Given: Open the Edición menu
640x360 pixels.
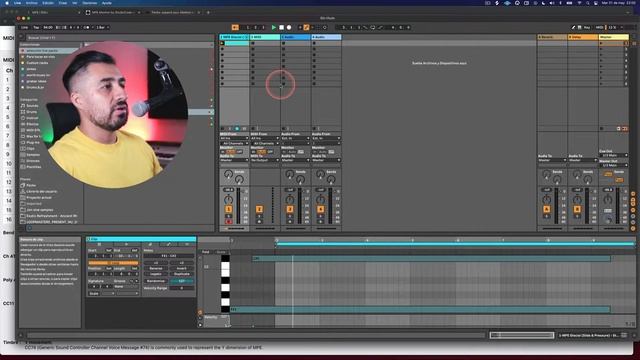Looking at the screenshot, I should [48, 3].
